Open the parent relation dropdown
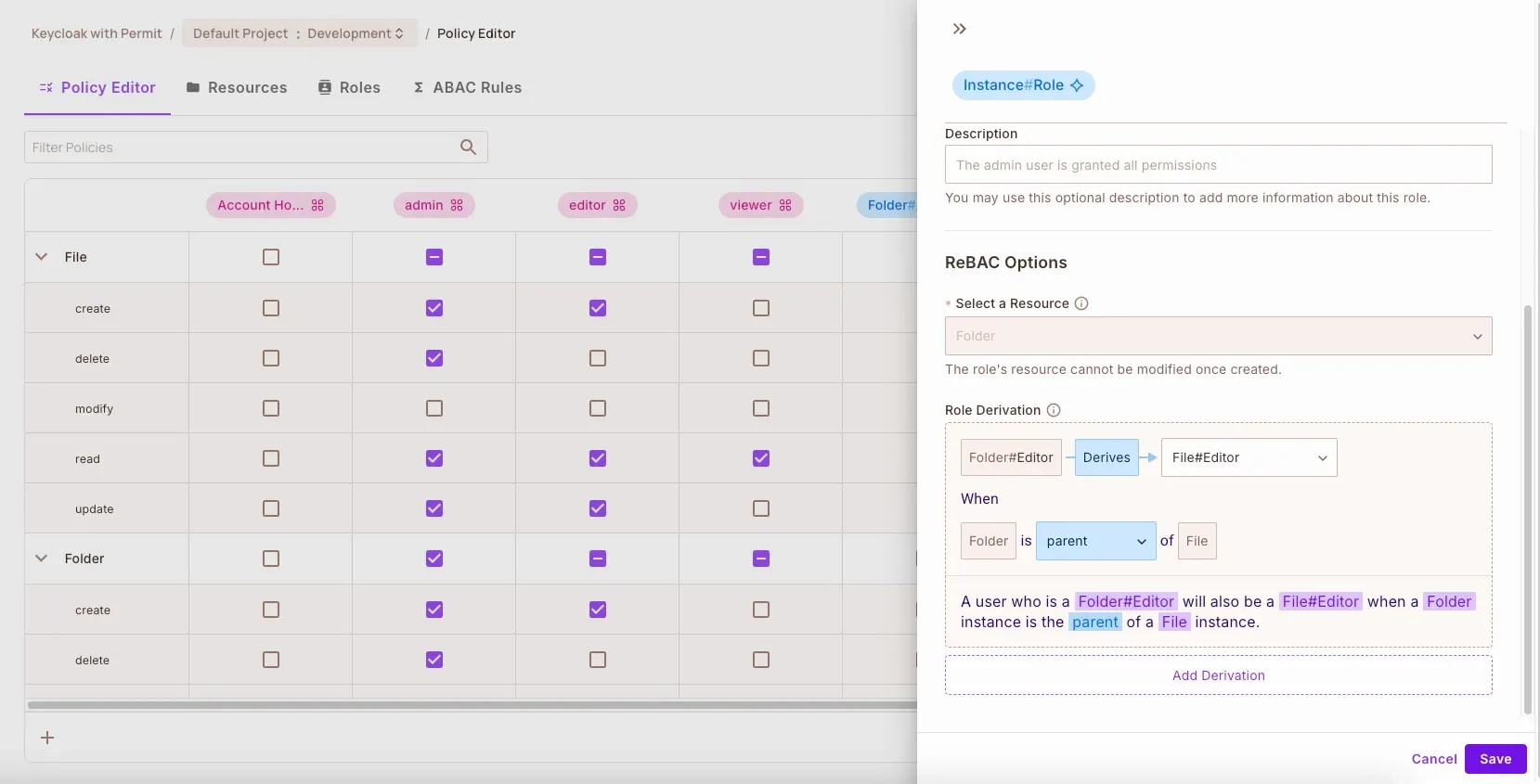 [x=1095, y=541]
